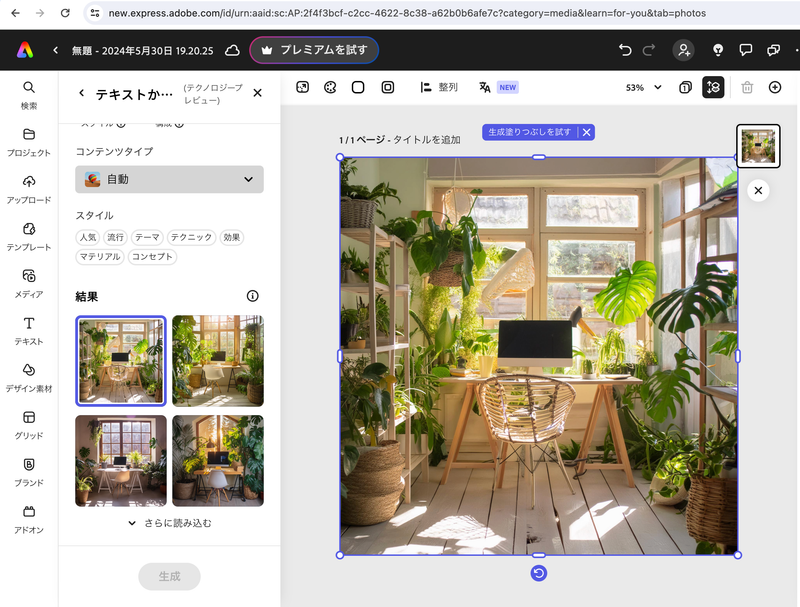The width and height of the screenshot is (800, 607).
Task: Select the テキスト panel in the sidebar
Action: [28, 330]
